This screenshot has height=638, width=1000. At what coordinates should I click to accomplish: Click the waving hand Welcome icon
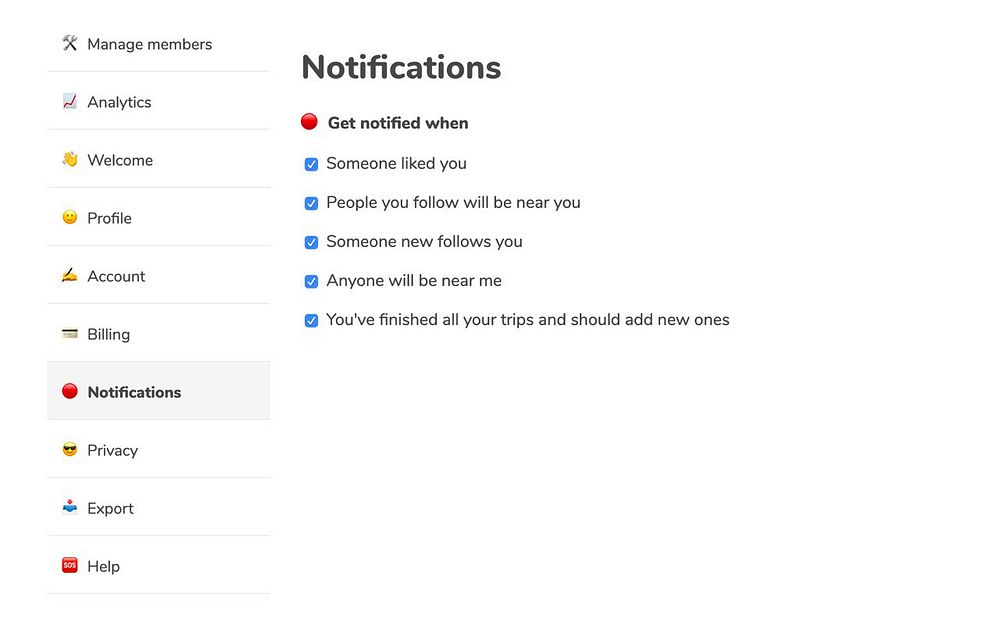pyautogui.click(x=70, y=159)
